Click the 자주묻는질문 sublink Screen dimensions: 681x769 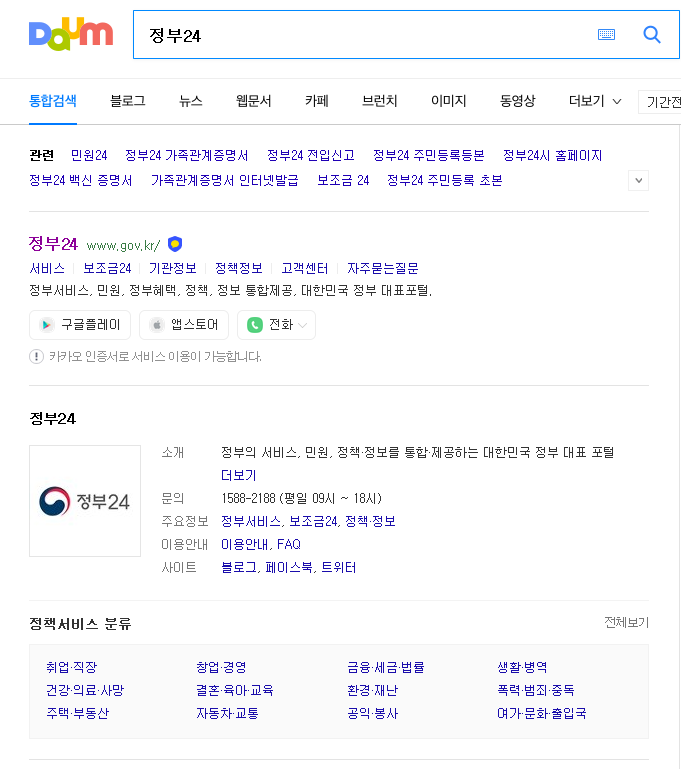pyautogui.click(x=382, y=268)
